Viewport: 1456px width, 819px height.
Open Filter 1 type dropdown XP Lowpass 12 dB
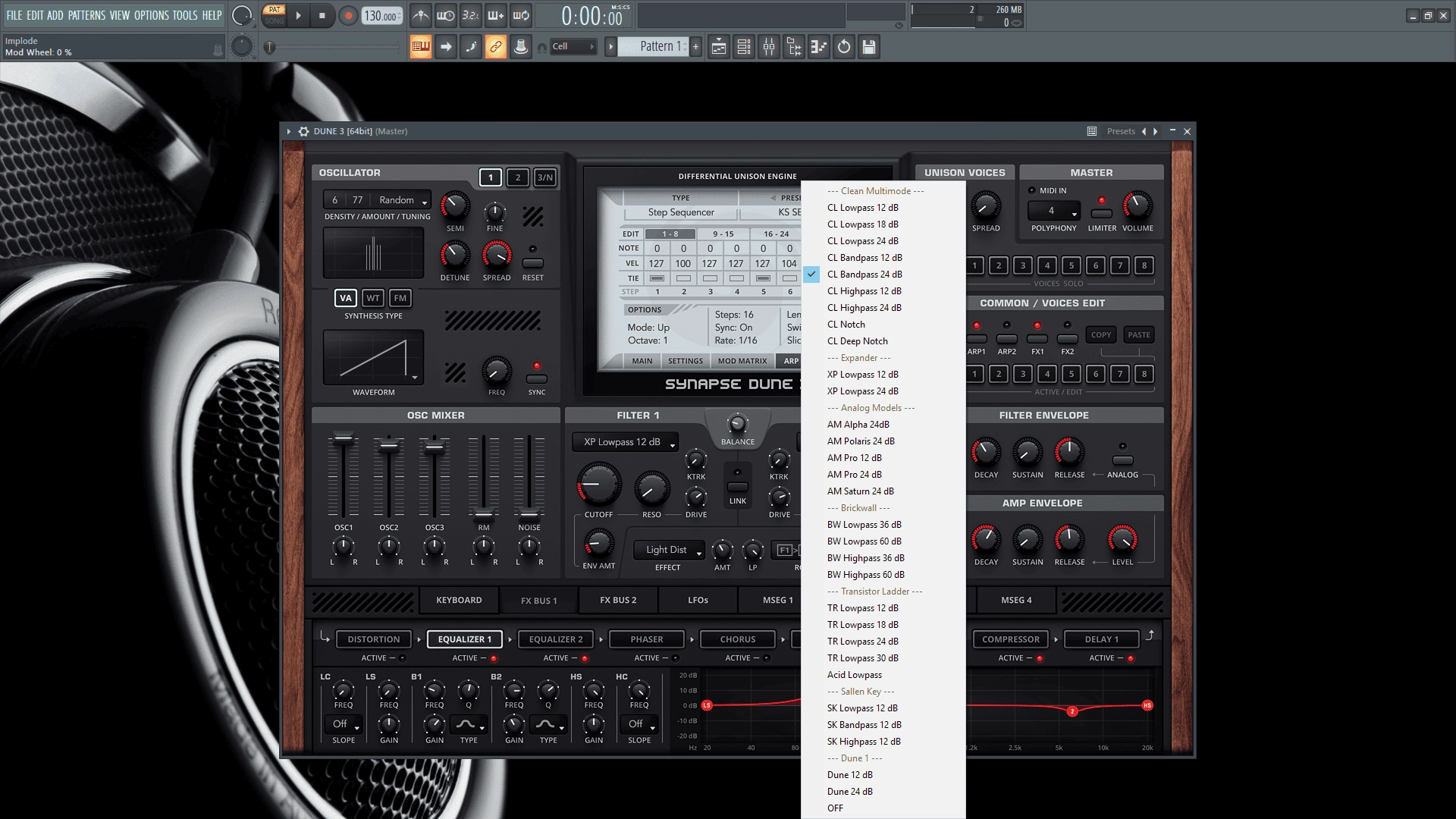(626, 442)
